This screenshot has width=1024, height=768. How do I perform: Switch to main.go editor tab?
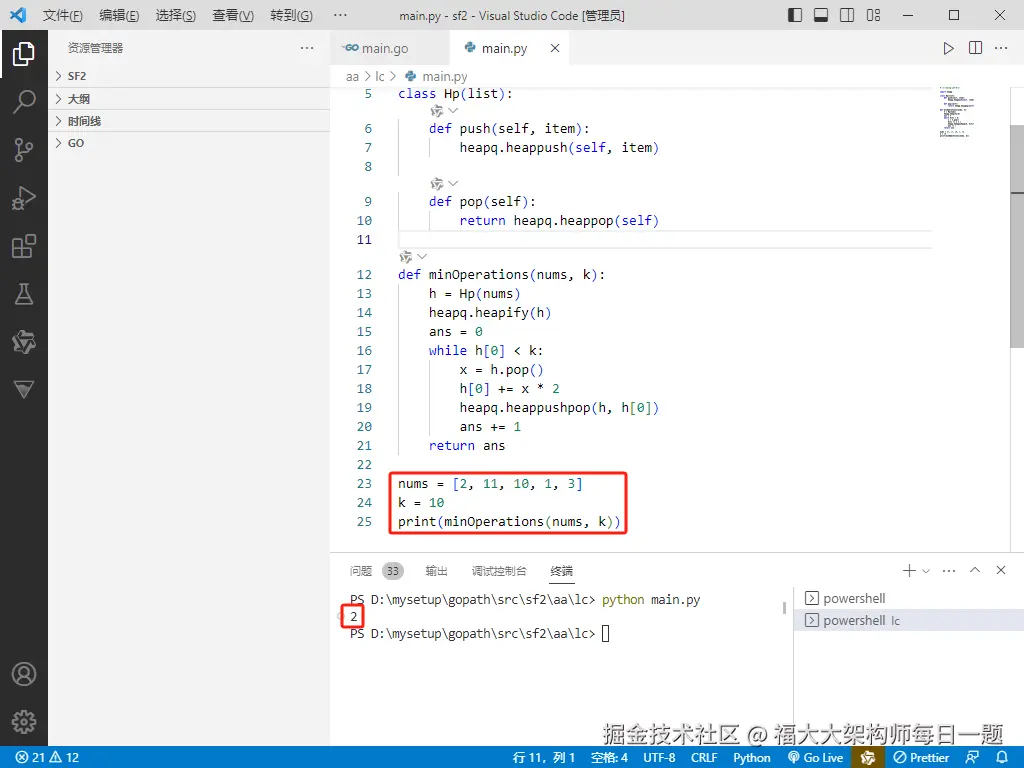point(390,48)
